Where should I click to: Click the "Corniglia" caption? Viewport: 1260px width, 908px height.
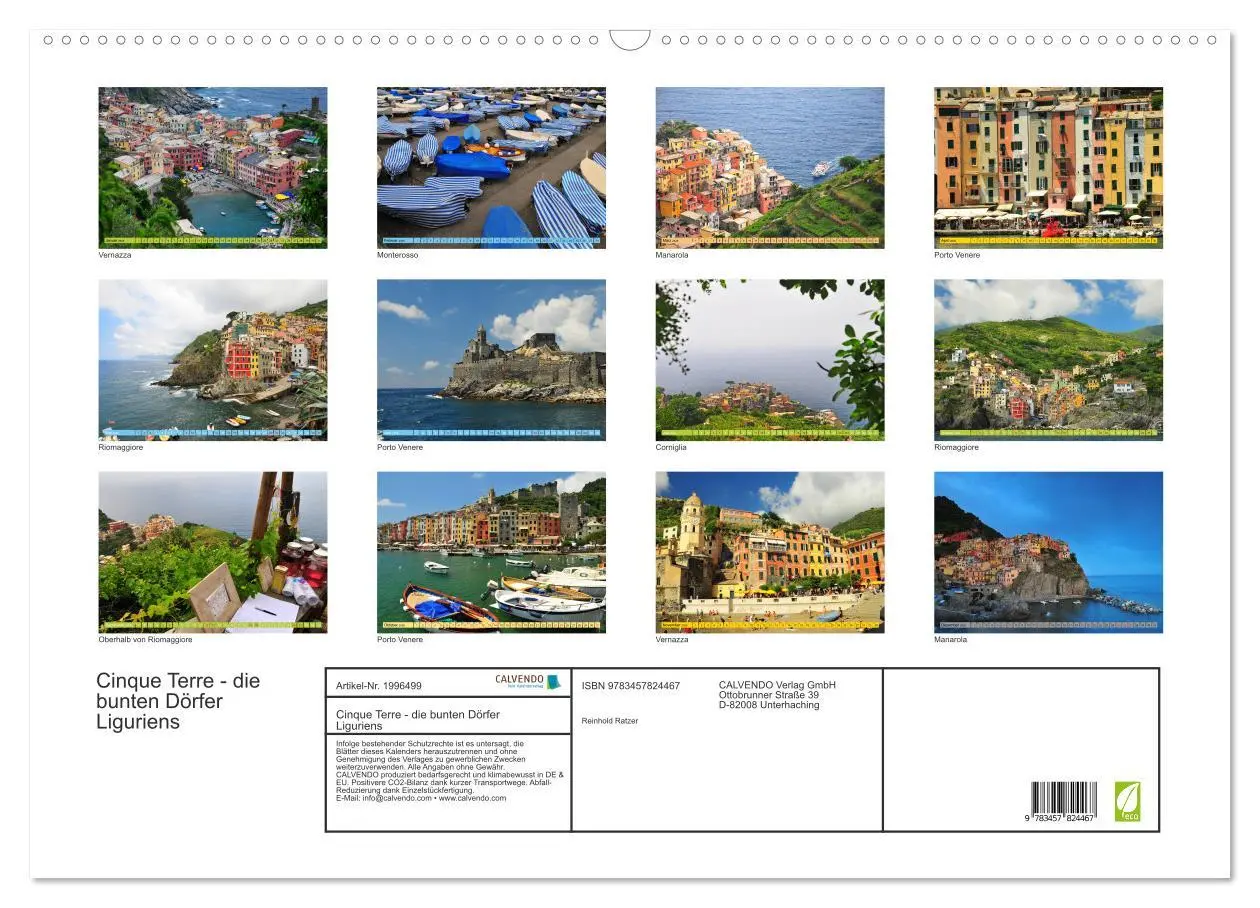point(671,447)
